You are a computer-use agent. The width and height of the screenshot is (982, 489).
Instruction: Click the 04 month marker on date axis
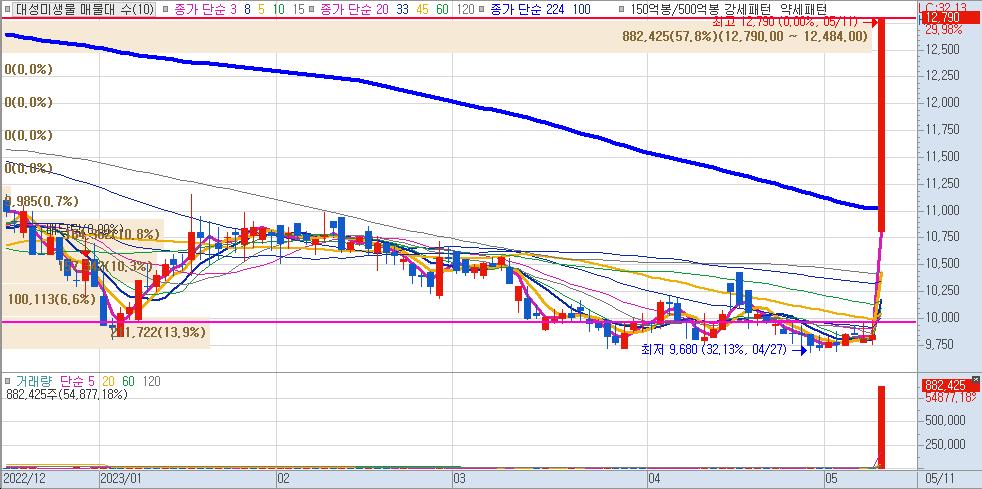coord(655,480)
